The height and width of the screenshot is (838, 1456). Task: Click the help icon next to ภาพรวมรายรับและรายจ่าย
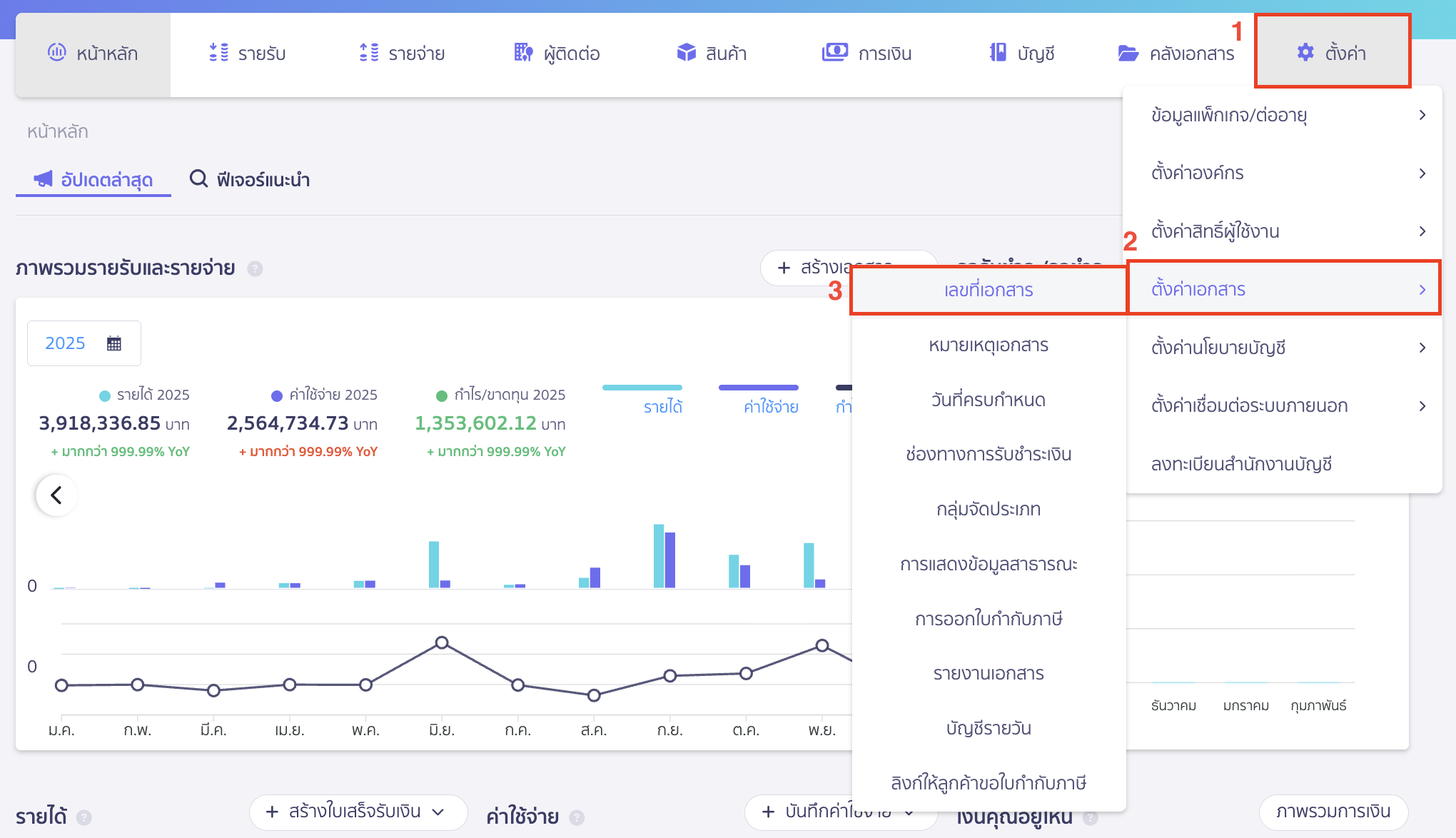coord(256,269)
